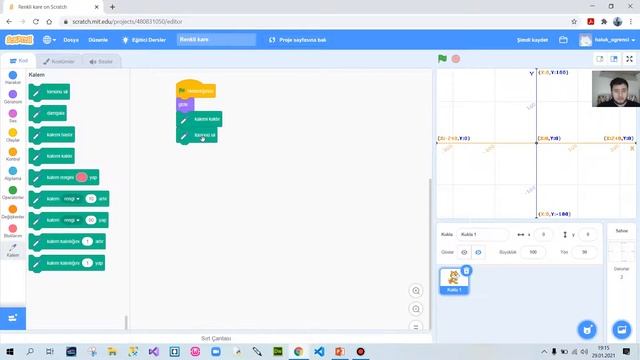The height and width of the screenshot is (360, 640).
Task: Open the Görünüm (Looks) block category
Action: [x=13, y=97]
